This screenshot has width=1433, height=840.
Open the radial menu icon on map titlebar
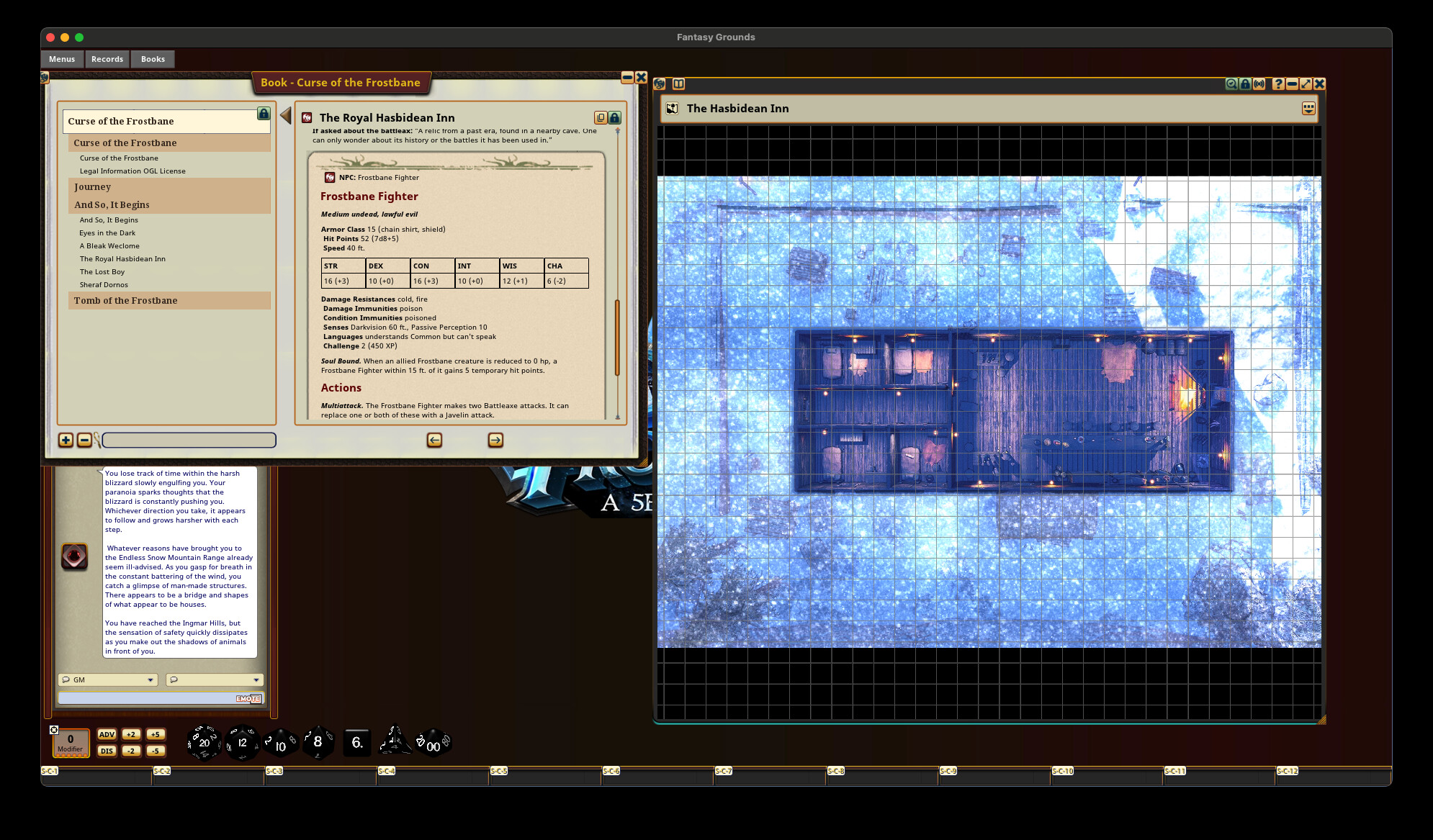click(x=1307, y=107)
